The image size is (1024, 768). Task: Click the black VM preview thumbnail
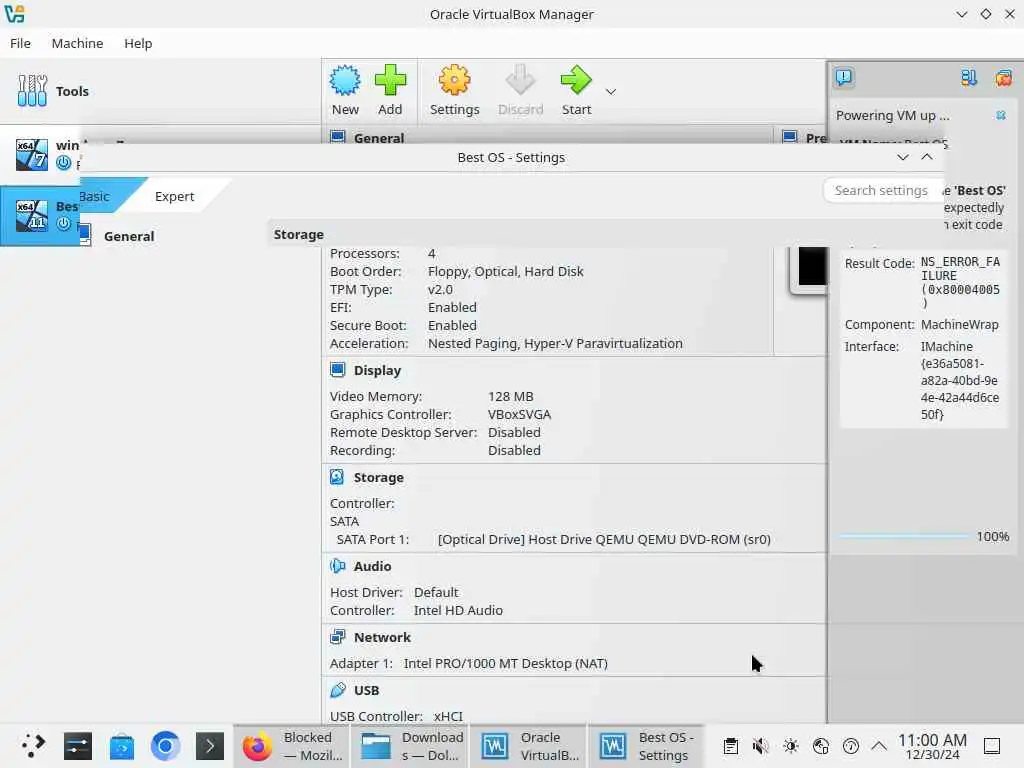click(x=812, y=266)
